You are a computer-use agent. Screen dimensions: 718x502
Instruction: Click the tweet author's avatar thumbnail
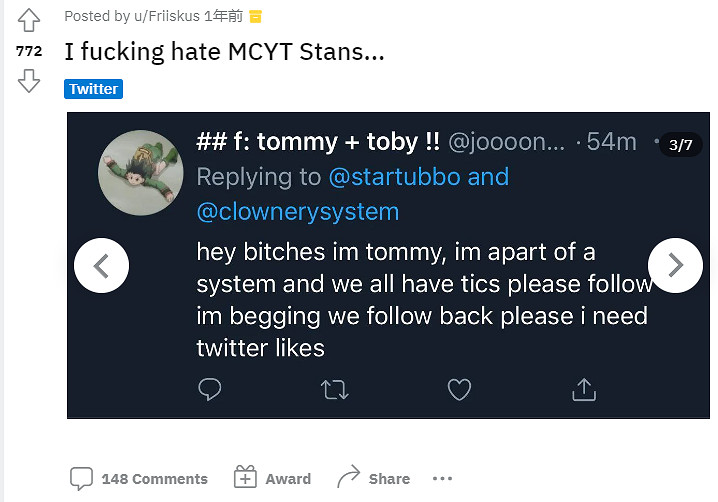[x=140, y=172]
